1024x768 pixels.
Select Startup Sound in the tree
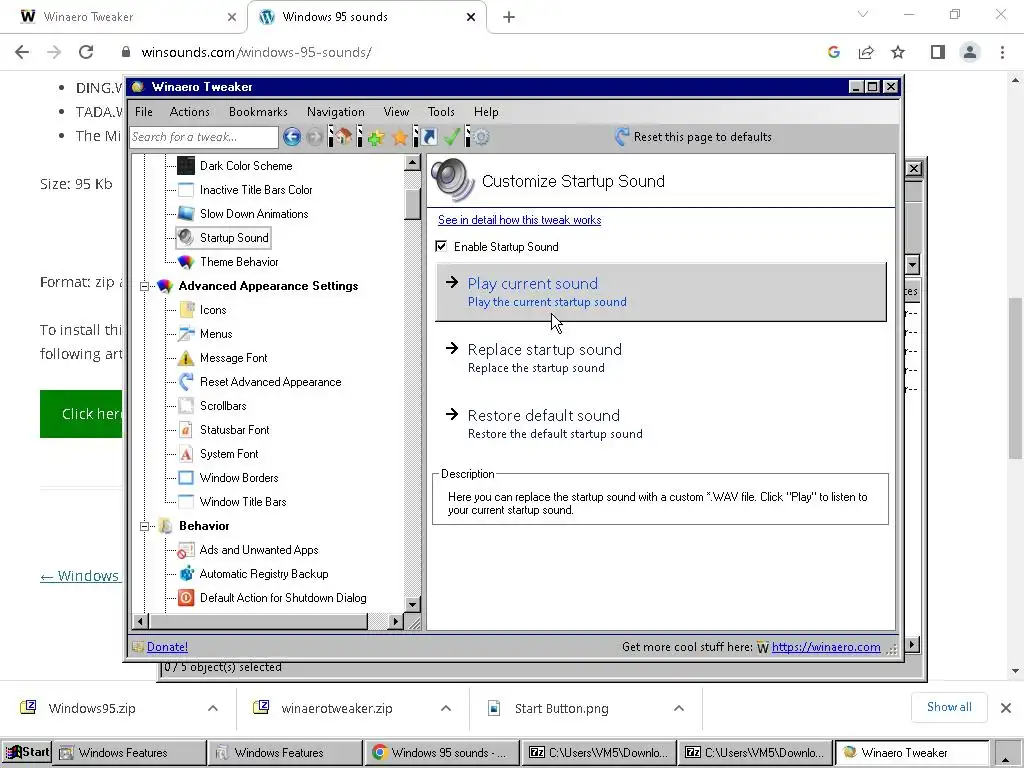point(234,238)
